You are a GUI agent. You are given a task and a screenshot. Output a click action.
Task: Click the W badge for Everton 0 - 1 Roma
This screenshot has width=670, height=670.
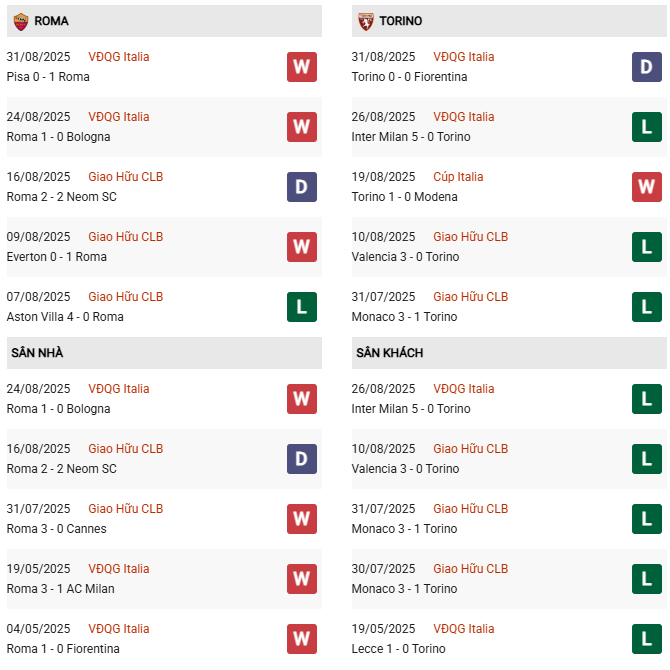[301, 247]
